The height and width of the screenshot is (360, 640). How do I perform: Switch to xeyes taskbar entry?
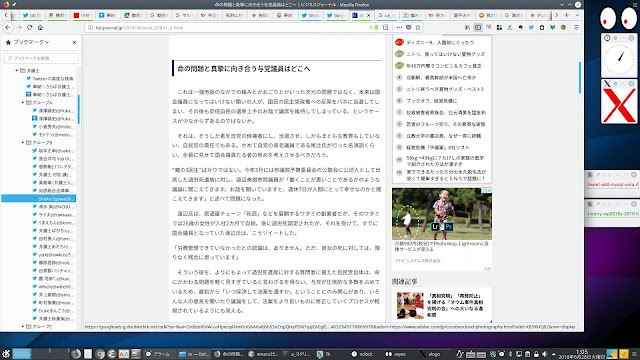(x=396, y=354)
